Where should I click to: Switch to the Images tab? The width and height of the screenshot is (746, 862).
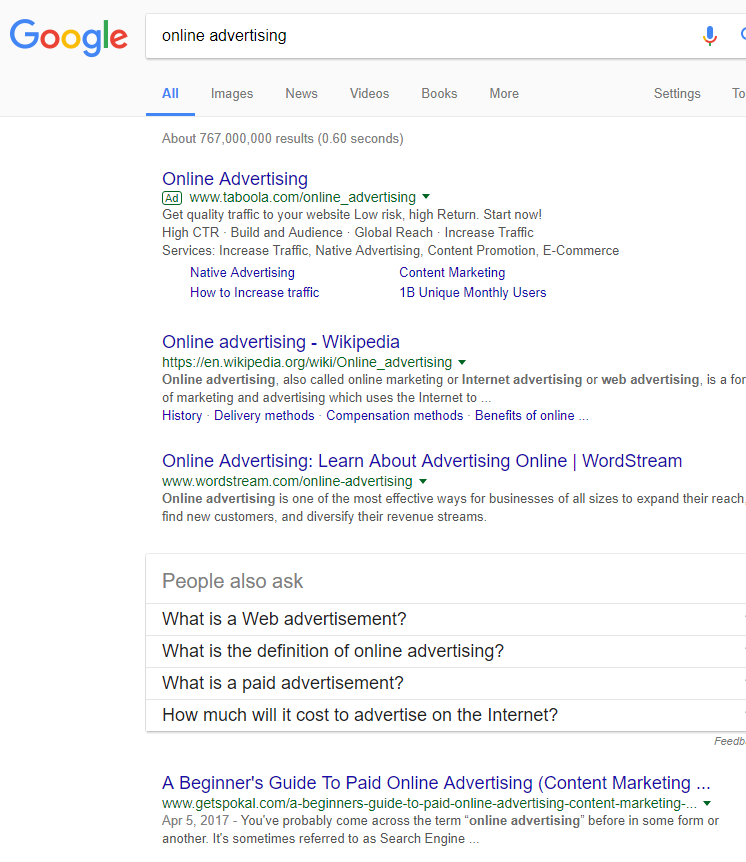pos(232,93)
